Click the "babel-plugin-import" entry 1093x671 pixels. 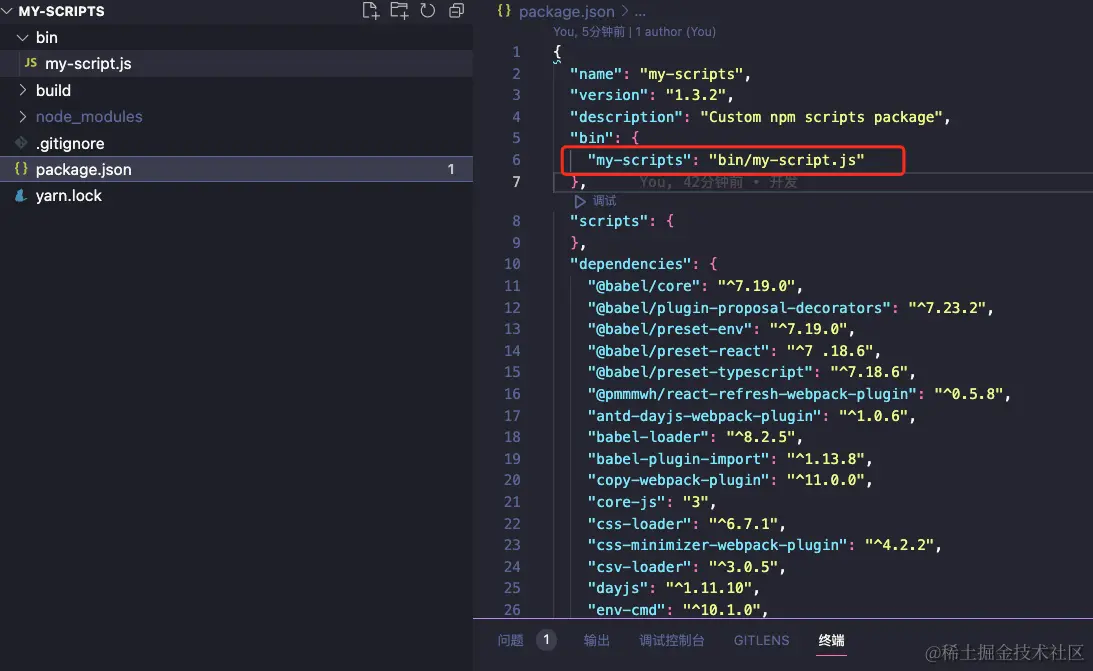click(678, 459)
